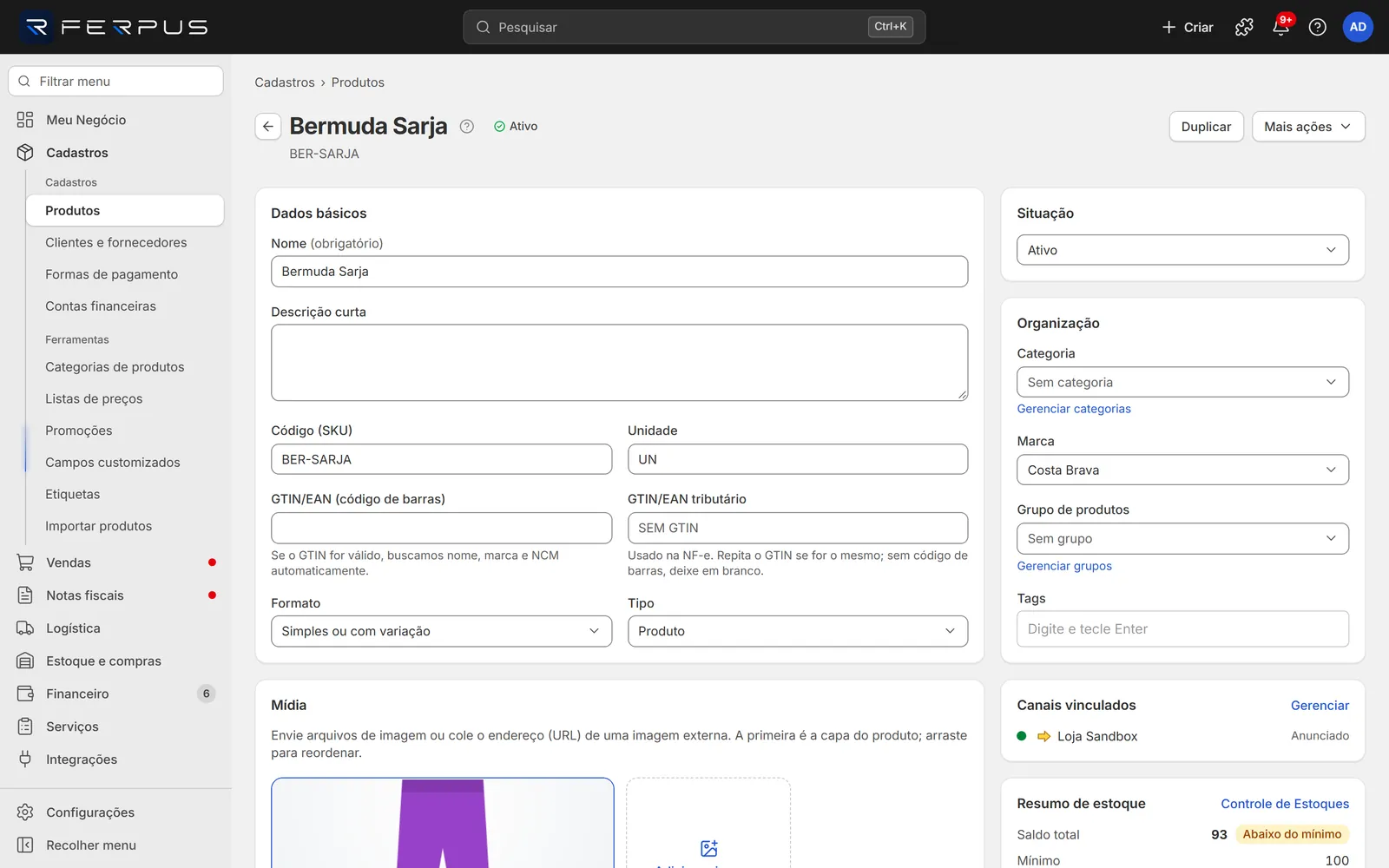Expand the Mais ações menu
The height and width of the screenshot is (868, 1389).
coord(1308,127)
